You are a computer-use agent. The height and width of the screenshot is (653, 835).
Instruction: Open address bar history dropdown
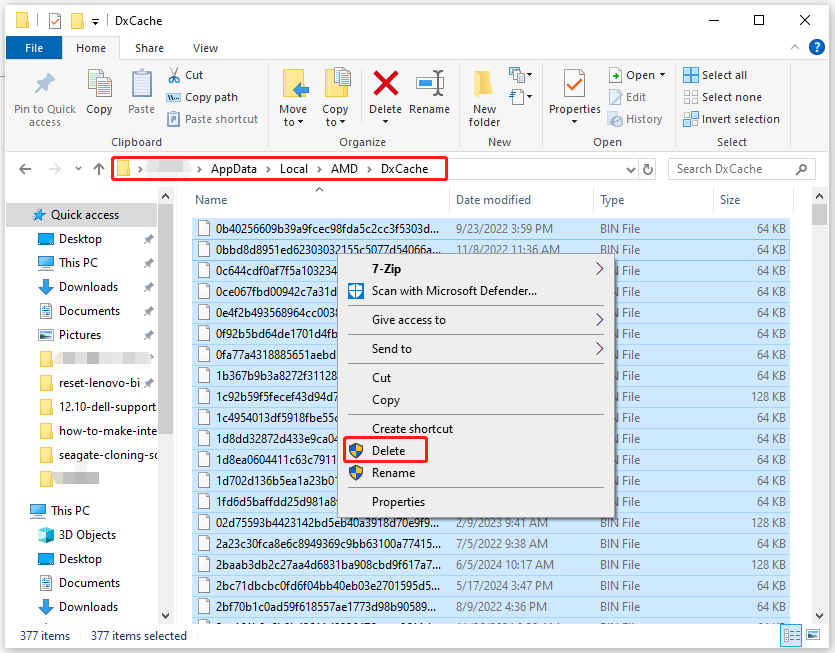point(631,170)
